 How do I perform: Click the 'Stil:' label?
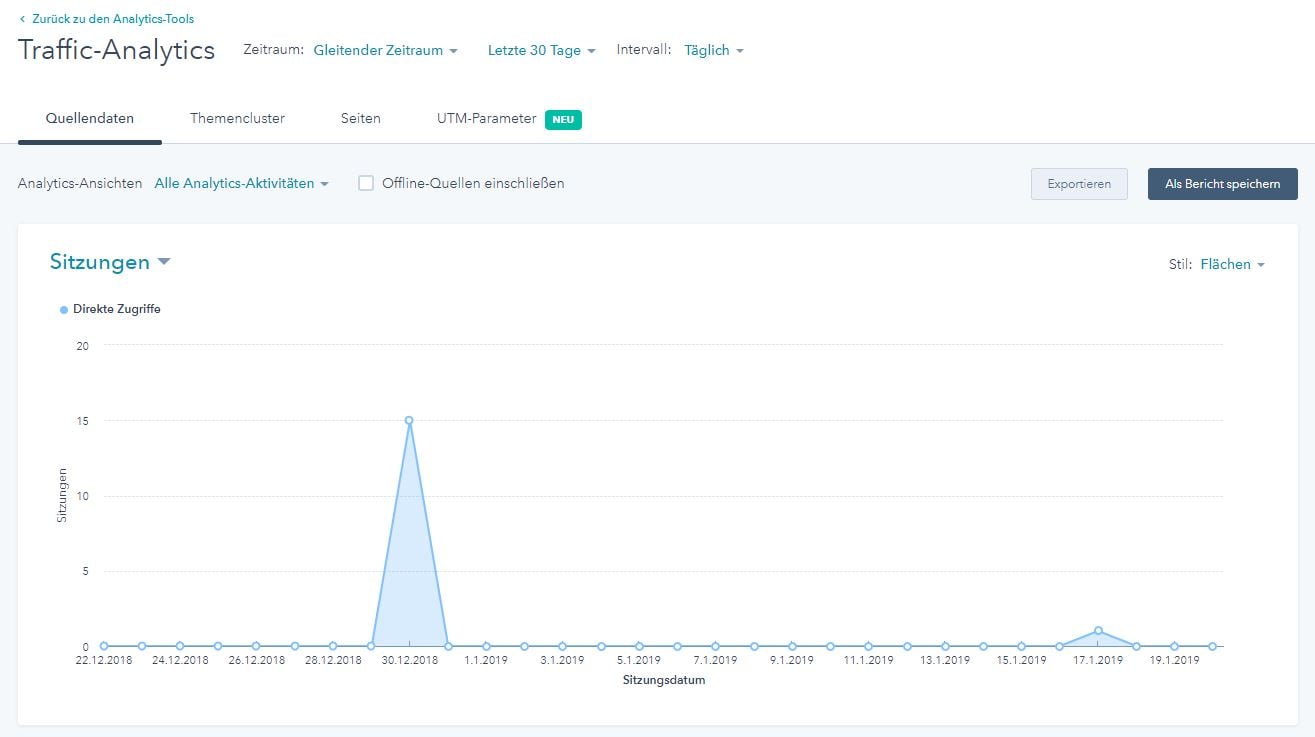click(x=1180, y=265)
